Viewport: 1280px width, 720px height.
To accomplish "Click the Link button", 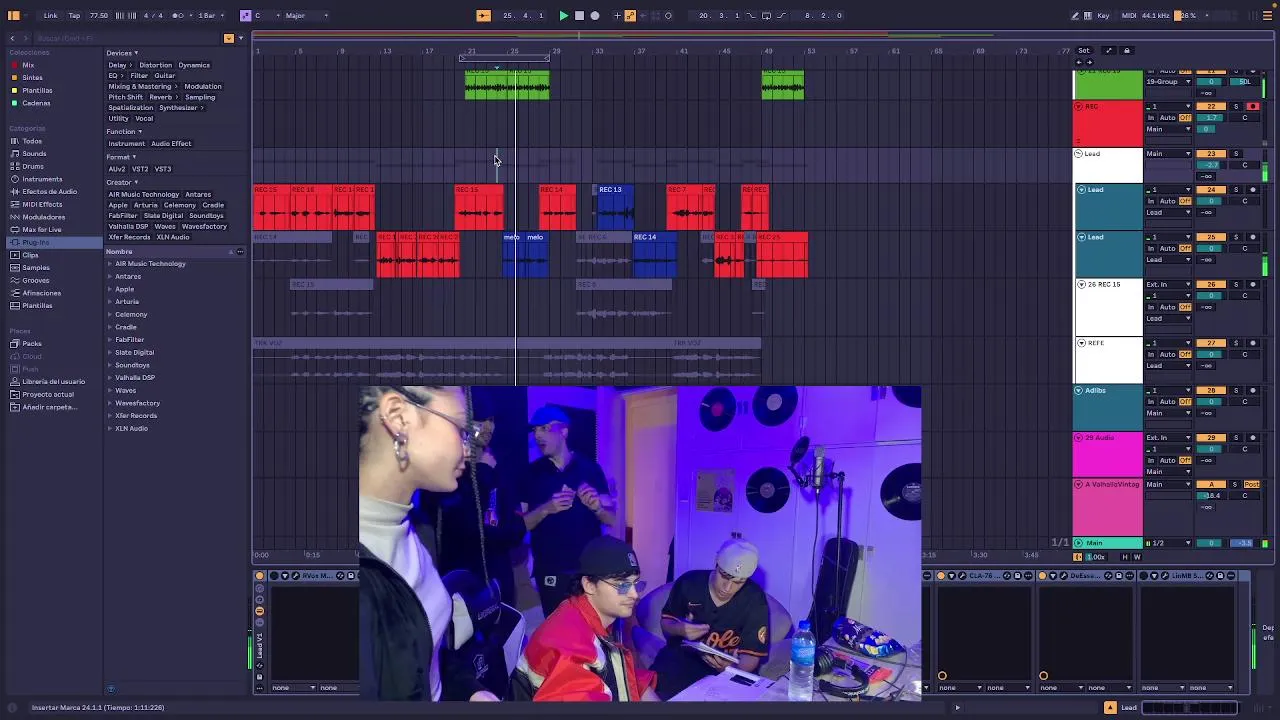I will click(x=50, y=15).
